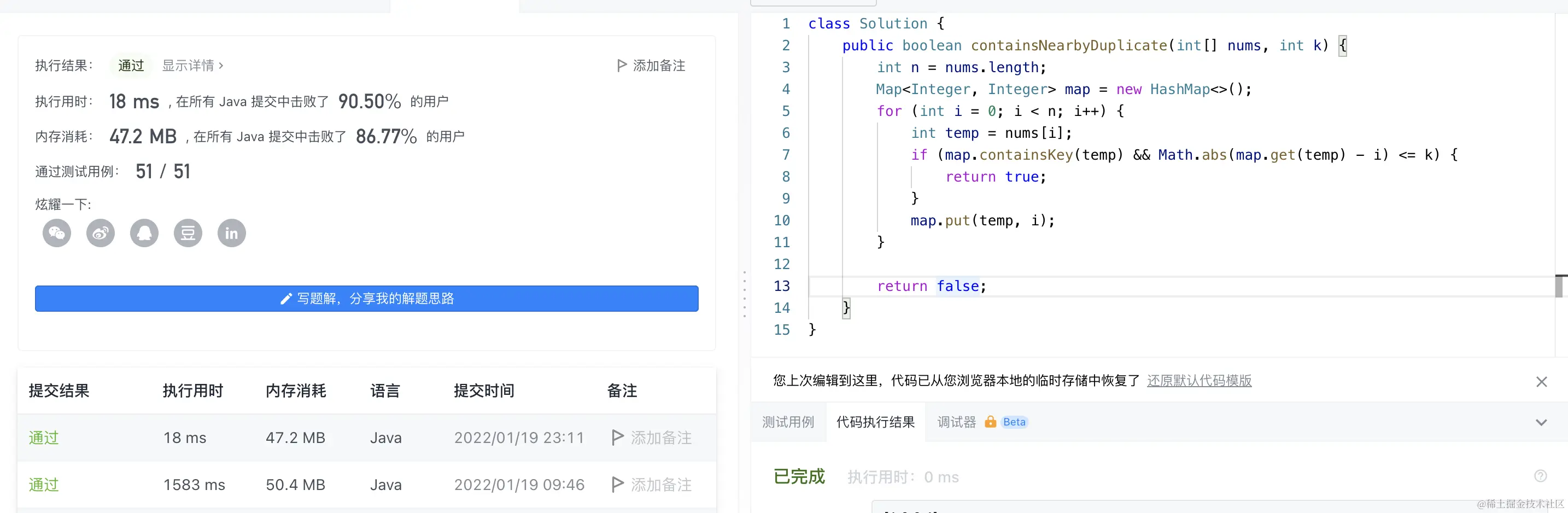Share result via WeChat icon
Image resolution: width=1568 pixels, height=513 pixels.
(57, 233)
